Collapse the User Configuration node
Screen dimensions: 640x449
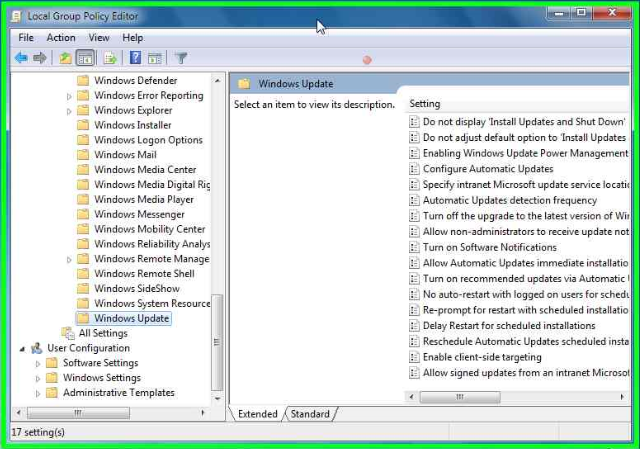[22, 349]
